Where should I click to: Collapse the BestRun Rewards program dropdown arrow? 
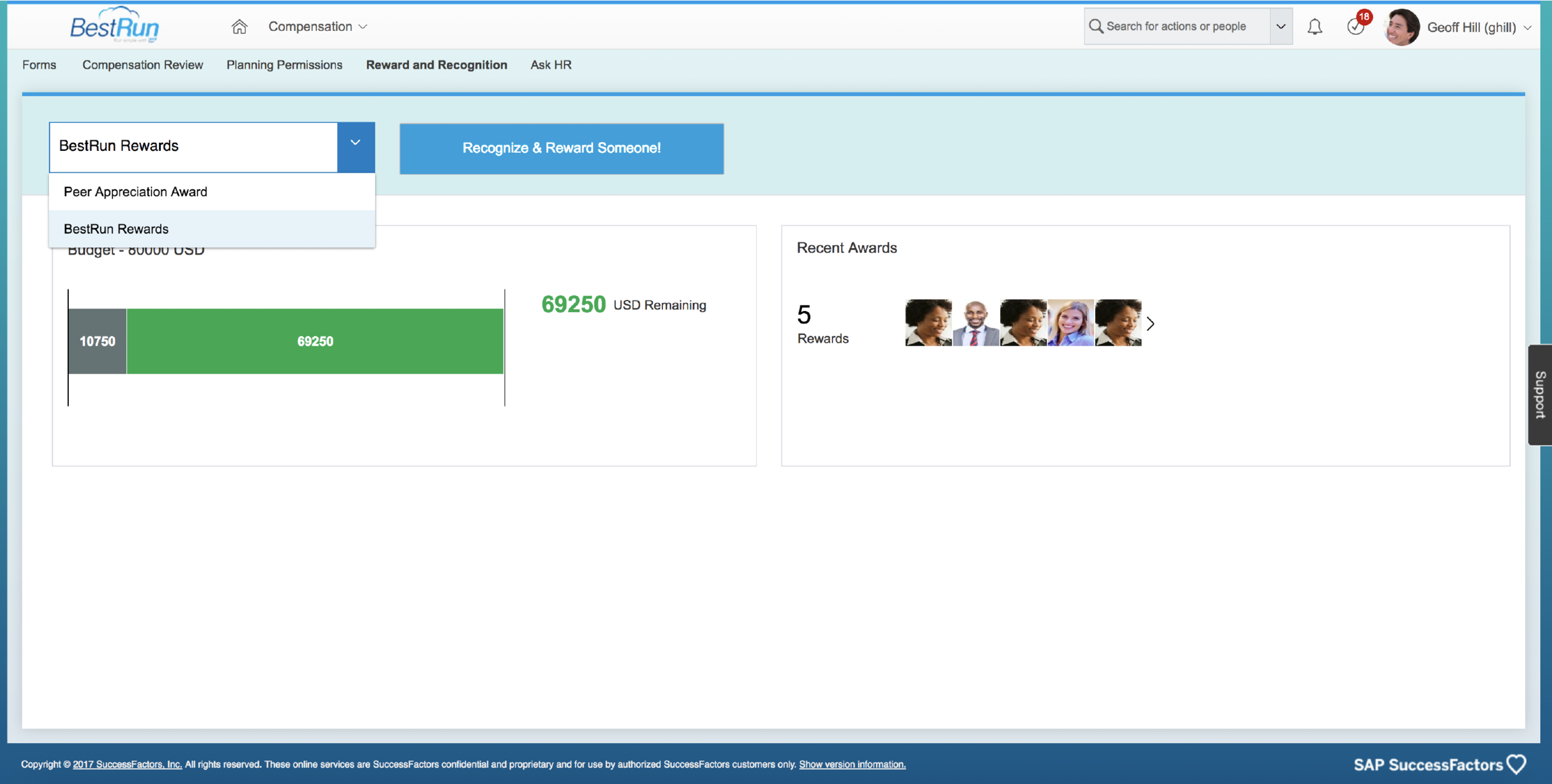coord(356,147)
